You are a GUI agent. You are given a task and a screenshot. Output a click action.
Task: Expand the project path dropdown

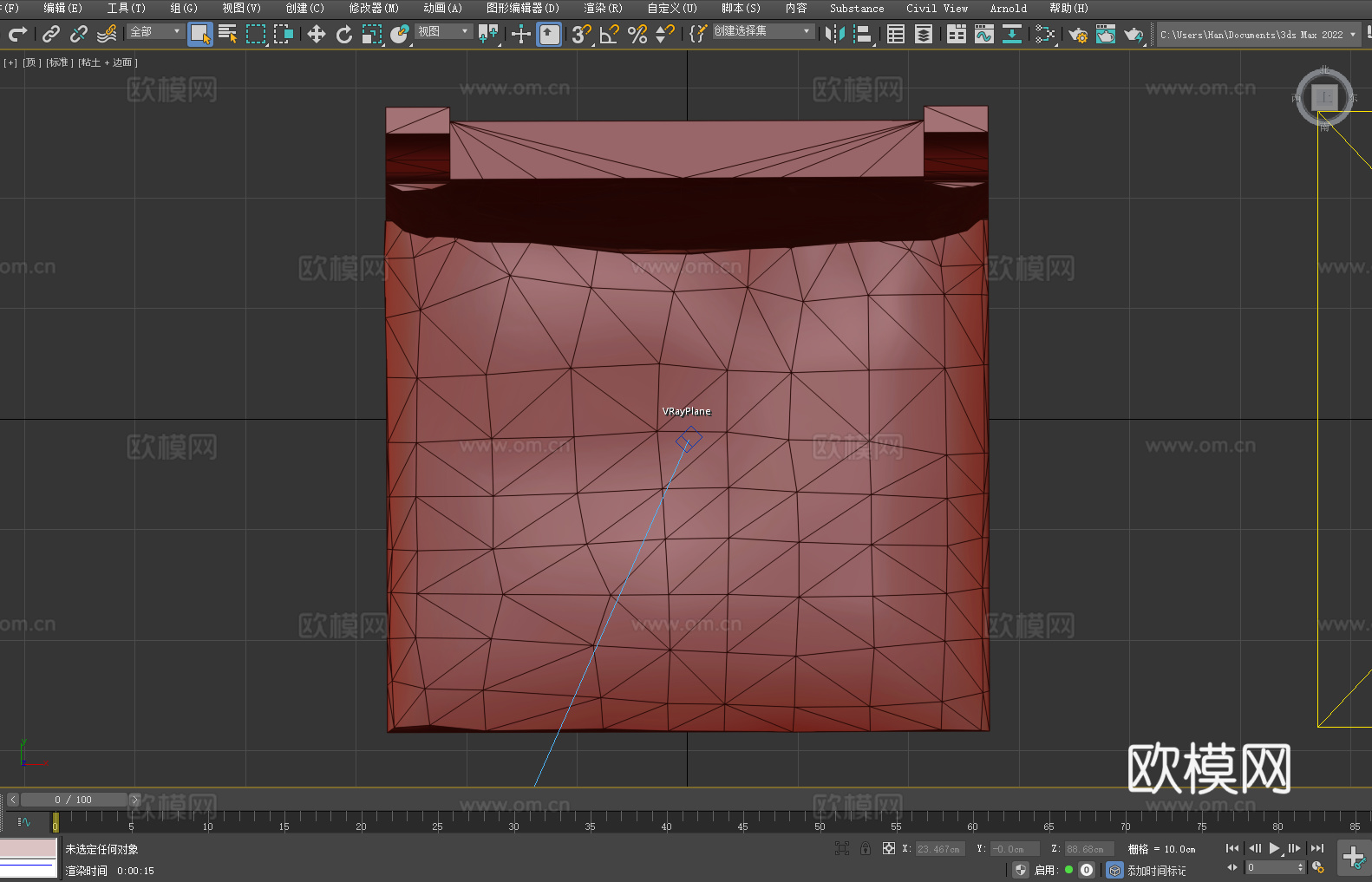click(1352, 35)
